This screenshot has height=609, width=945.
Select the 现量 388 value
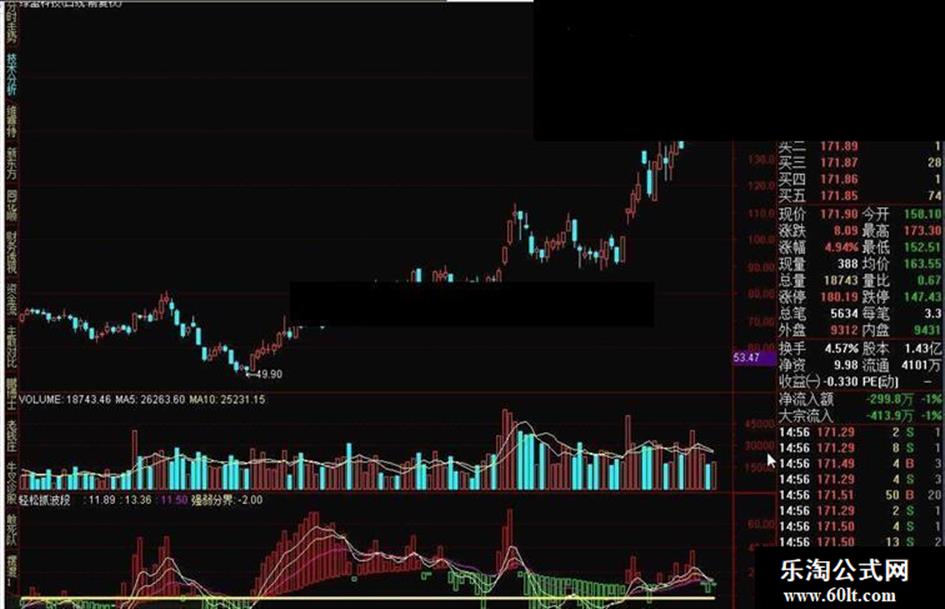[x=847, y=264]
